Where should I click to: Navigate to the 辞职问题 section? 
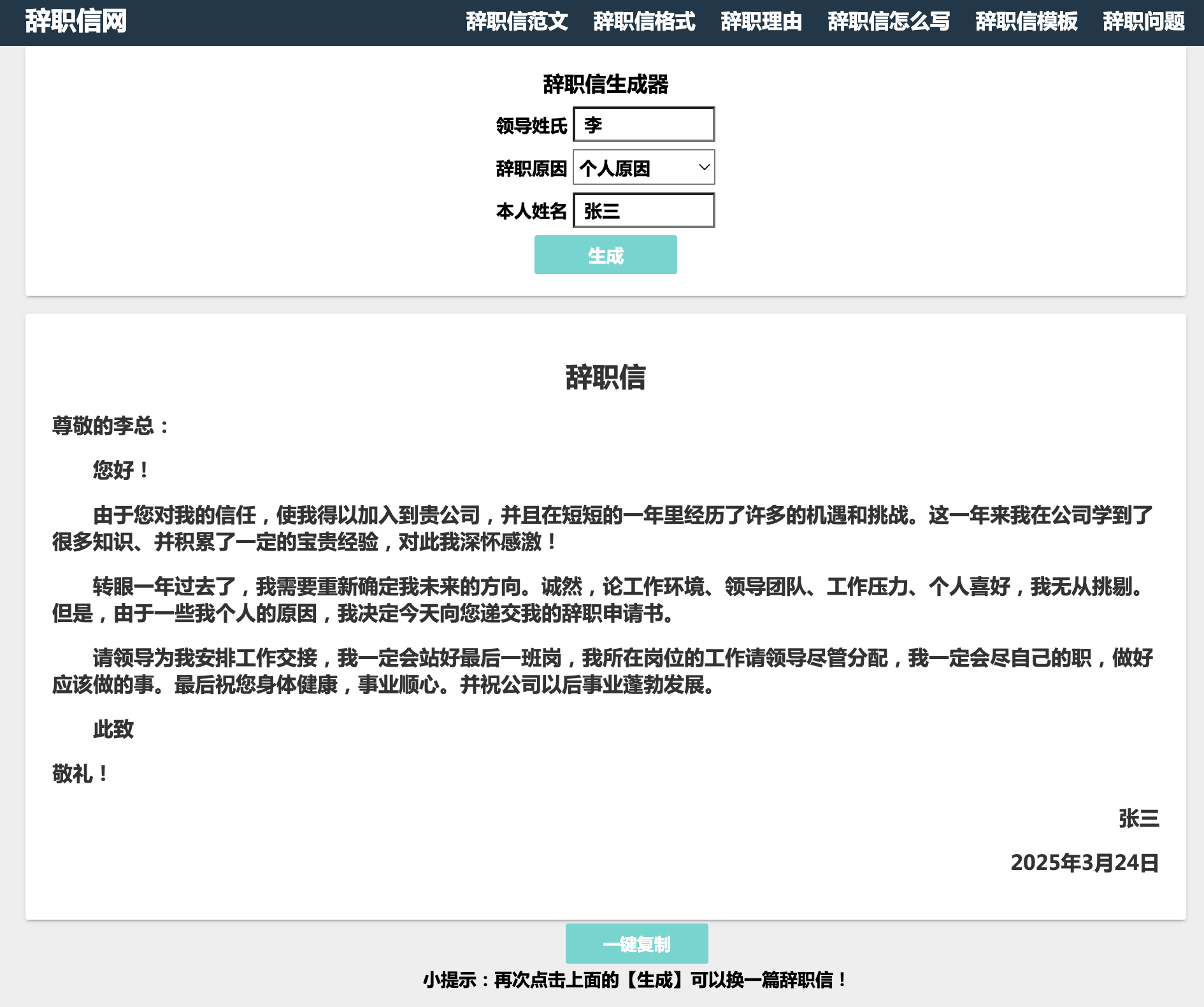click(x=1143, y=22)
